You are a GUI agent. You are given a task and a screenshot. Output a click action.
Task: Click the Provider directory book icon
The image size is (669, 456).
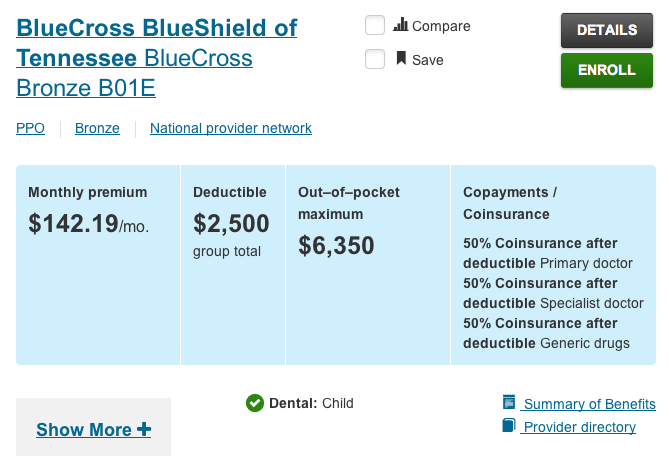point(509,425)
